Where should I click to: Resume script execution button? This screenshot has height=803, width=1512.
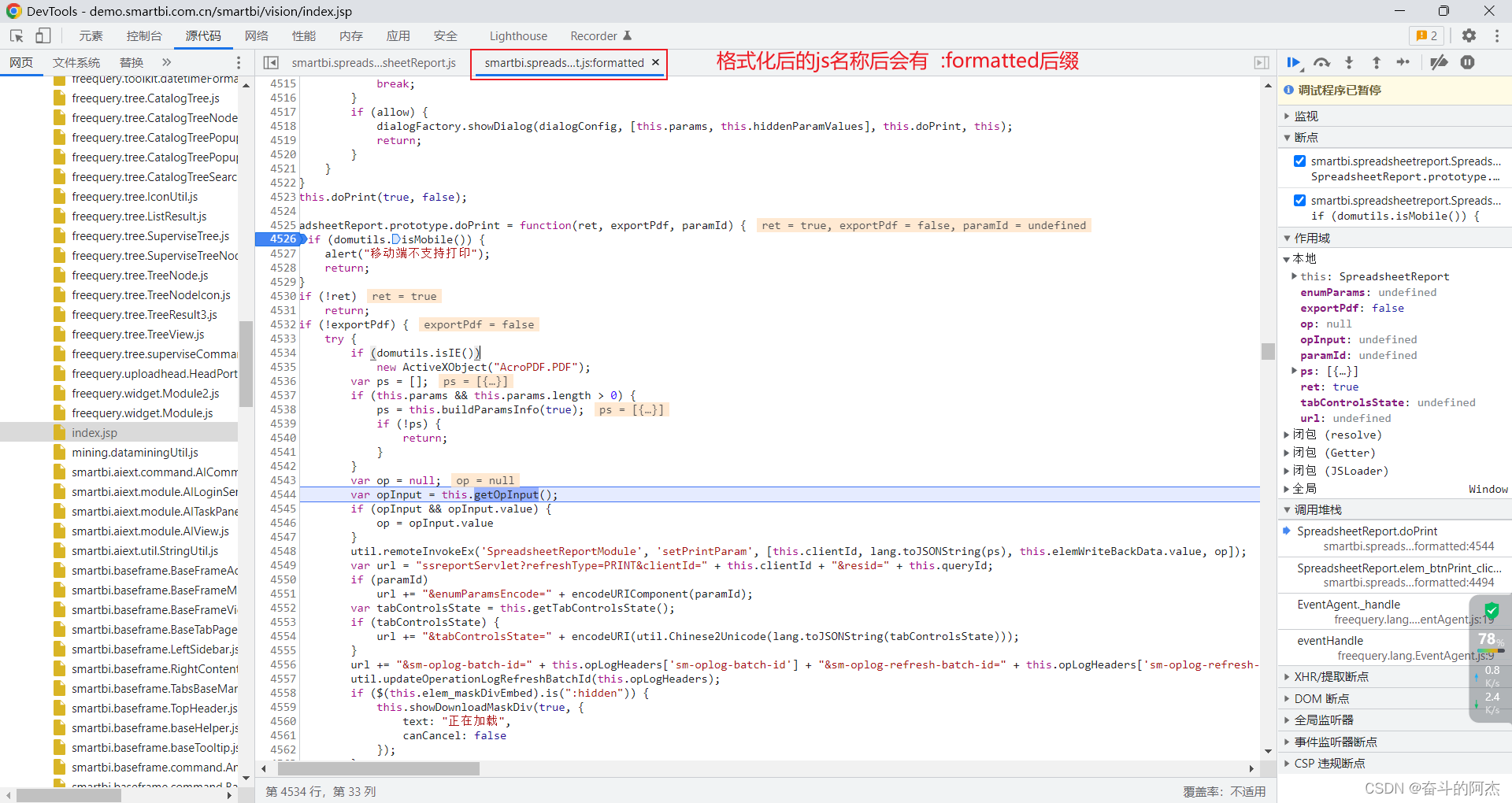click(1294, 62)
